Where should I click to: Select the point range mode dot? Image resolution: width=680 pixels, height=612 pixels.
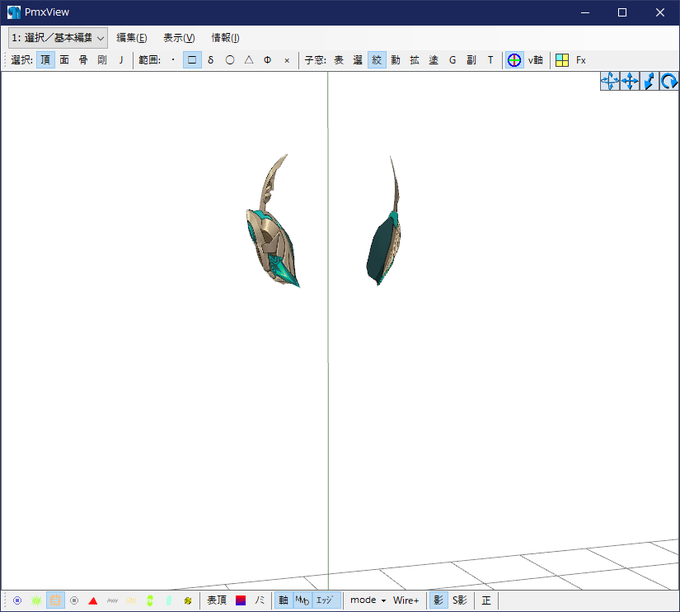173,60
